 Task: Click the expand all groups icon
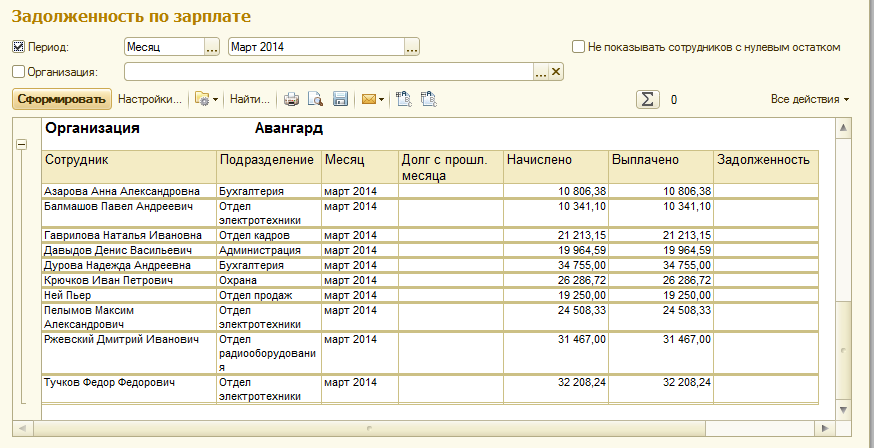(404, 99)
